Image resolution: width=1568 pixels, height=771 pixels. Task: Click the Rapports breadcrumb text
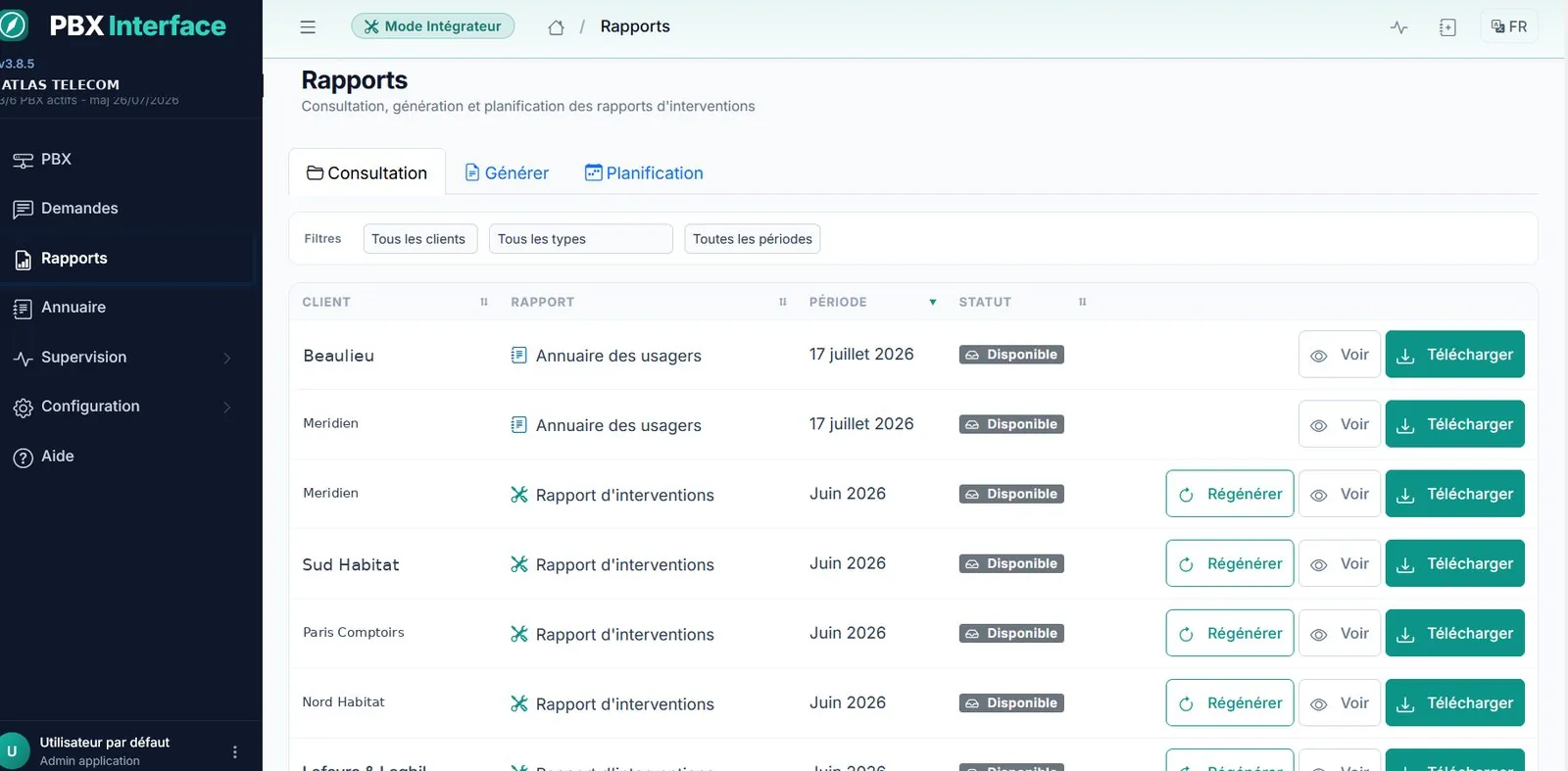tap(635, 26)
